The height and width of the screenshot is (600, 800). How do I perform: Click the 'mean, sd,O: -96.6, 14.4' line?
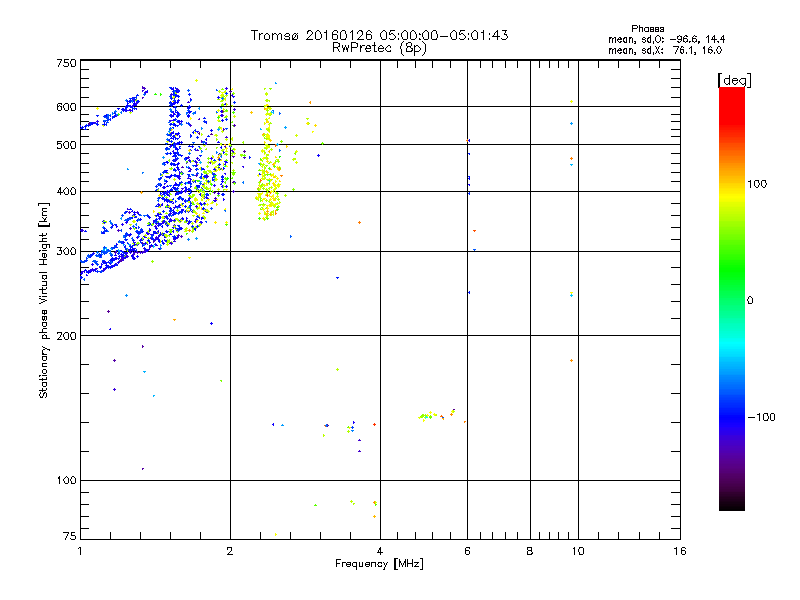coord(666,39)
